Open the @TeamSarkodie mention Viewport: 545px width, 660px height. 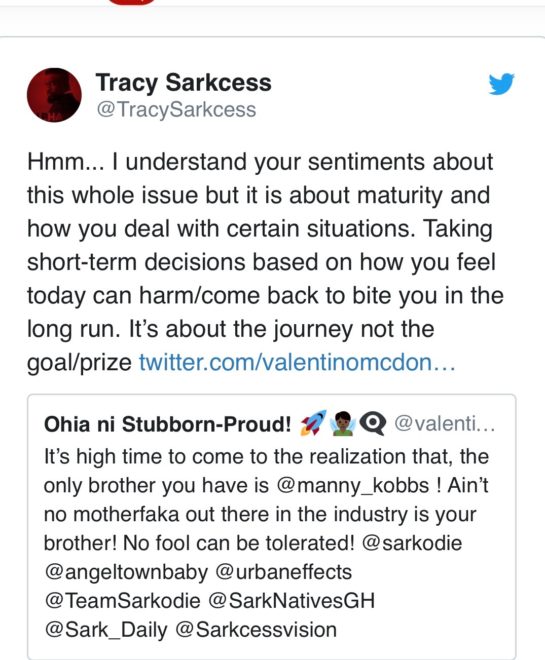pyautogui.click(x=122, y=601)
